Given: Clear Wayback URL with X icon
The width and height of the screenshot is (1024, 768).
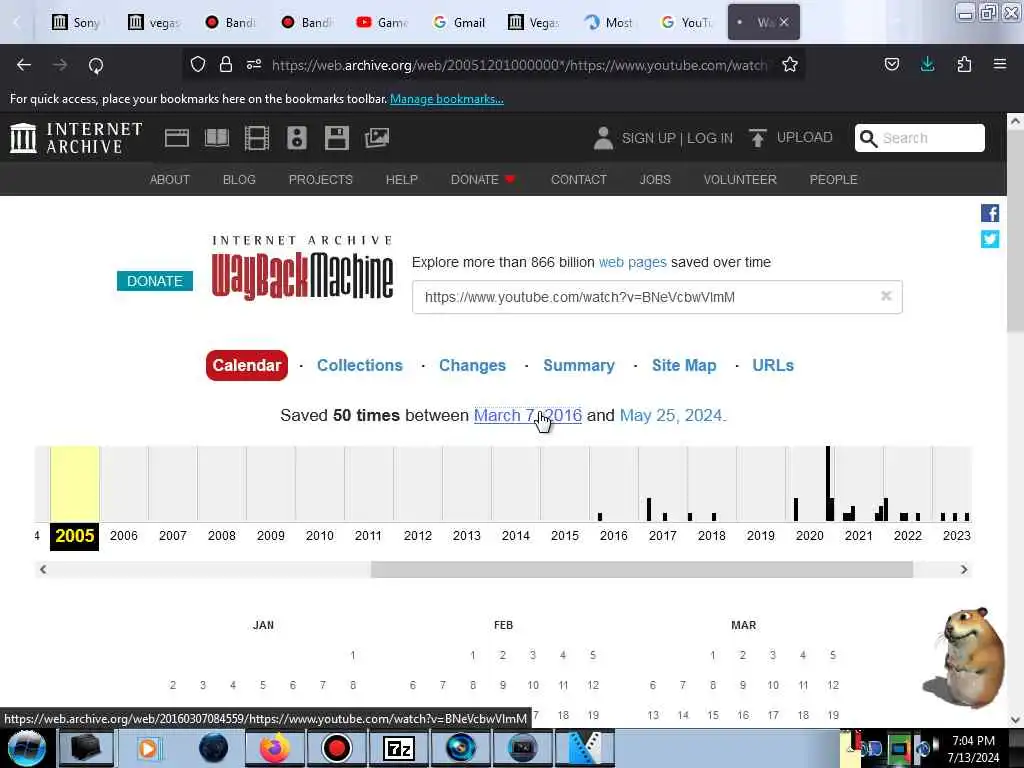Looking at the screenshot, I should point(886,296).
